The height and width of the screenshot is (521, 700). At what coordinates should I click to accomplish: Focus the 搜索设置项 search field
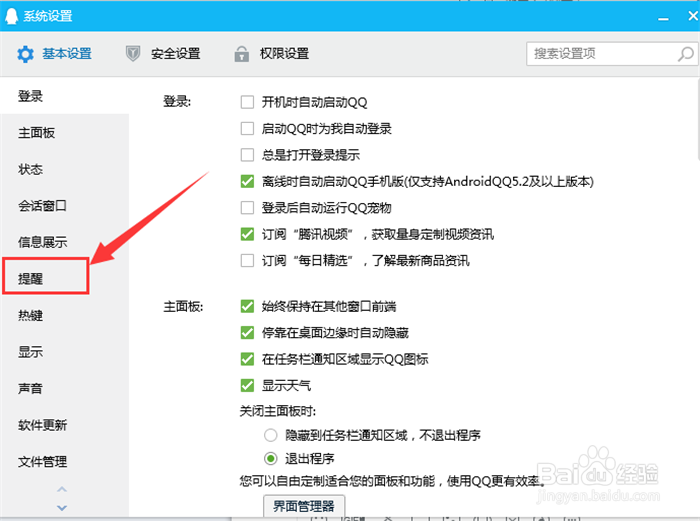pos(612,54)
